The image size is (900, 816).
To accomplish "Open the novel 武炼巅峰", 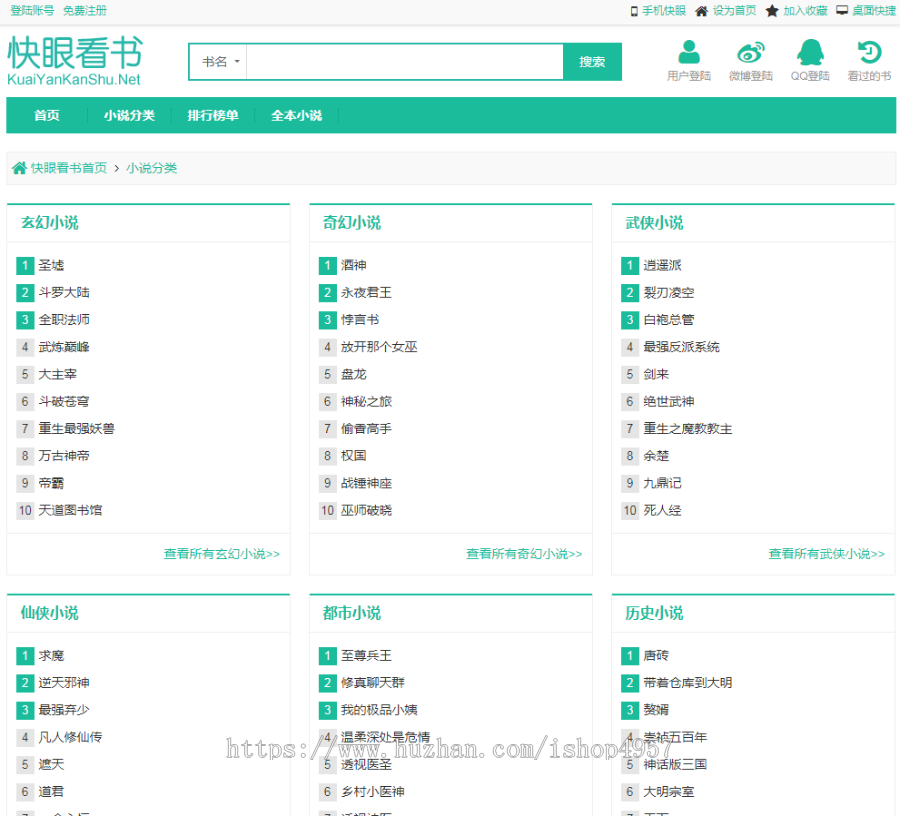I will pyautogui.click(x=64, y=347).
